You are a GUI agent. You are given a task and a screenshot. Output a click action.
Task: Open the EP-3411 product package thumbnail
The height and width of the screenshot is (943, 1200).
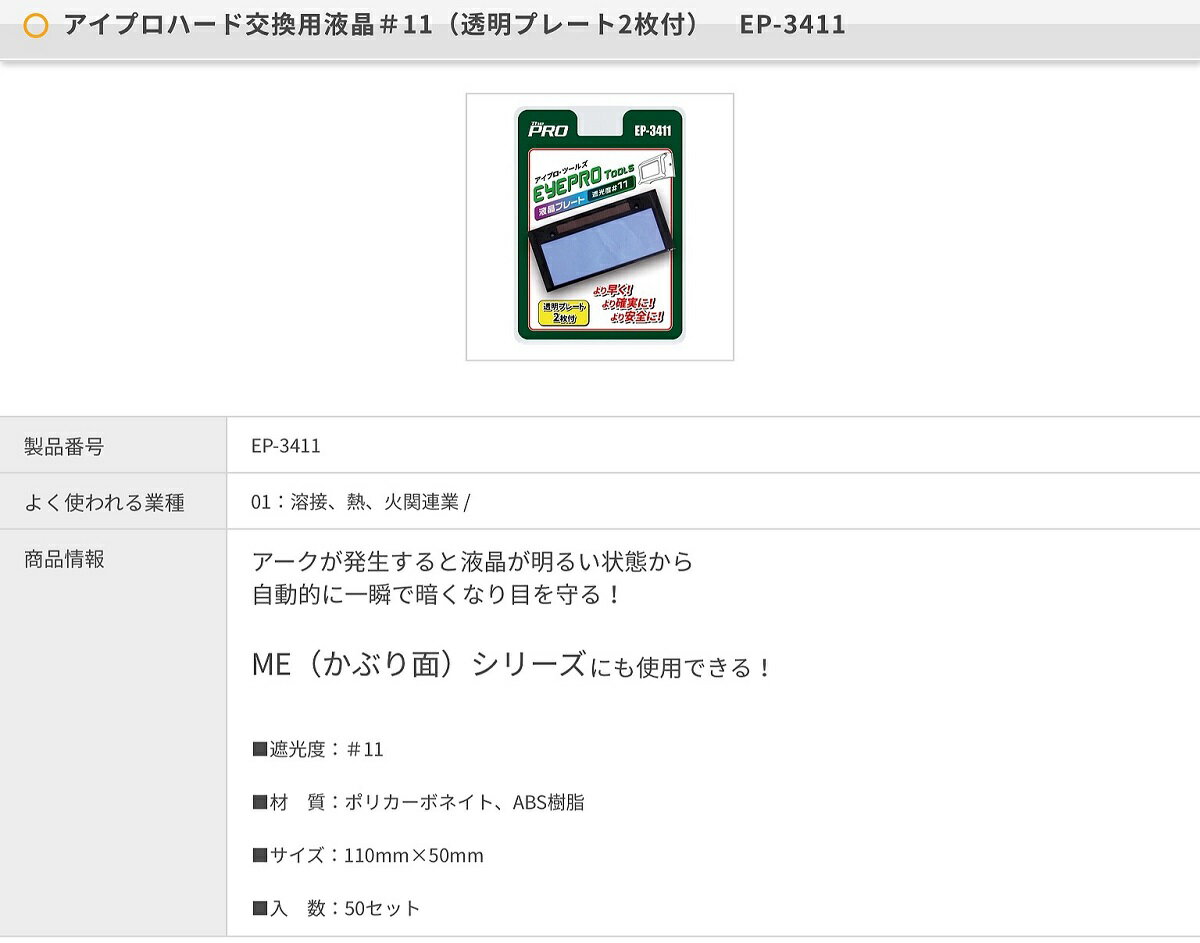point(599,227)
